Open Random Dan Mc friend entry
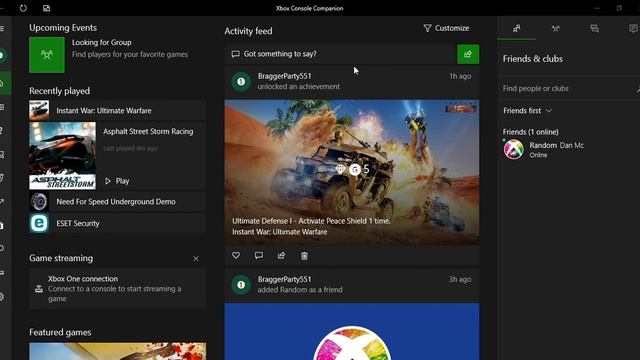The image size is (640, 360). (x=569, y=149)
